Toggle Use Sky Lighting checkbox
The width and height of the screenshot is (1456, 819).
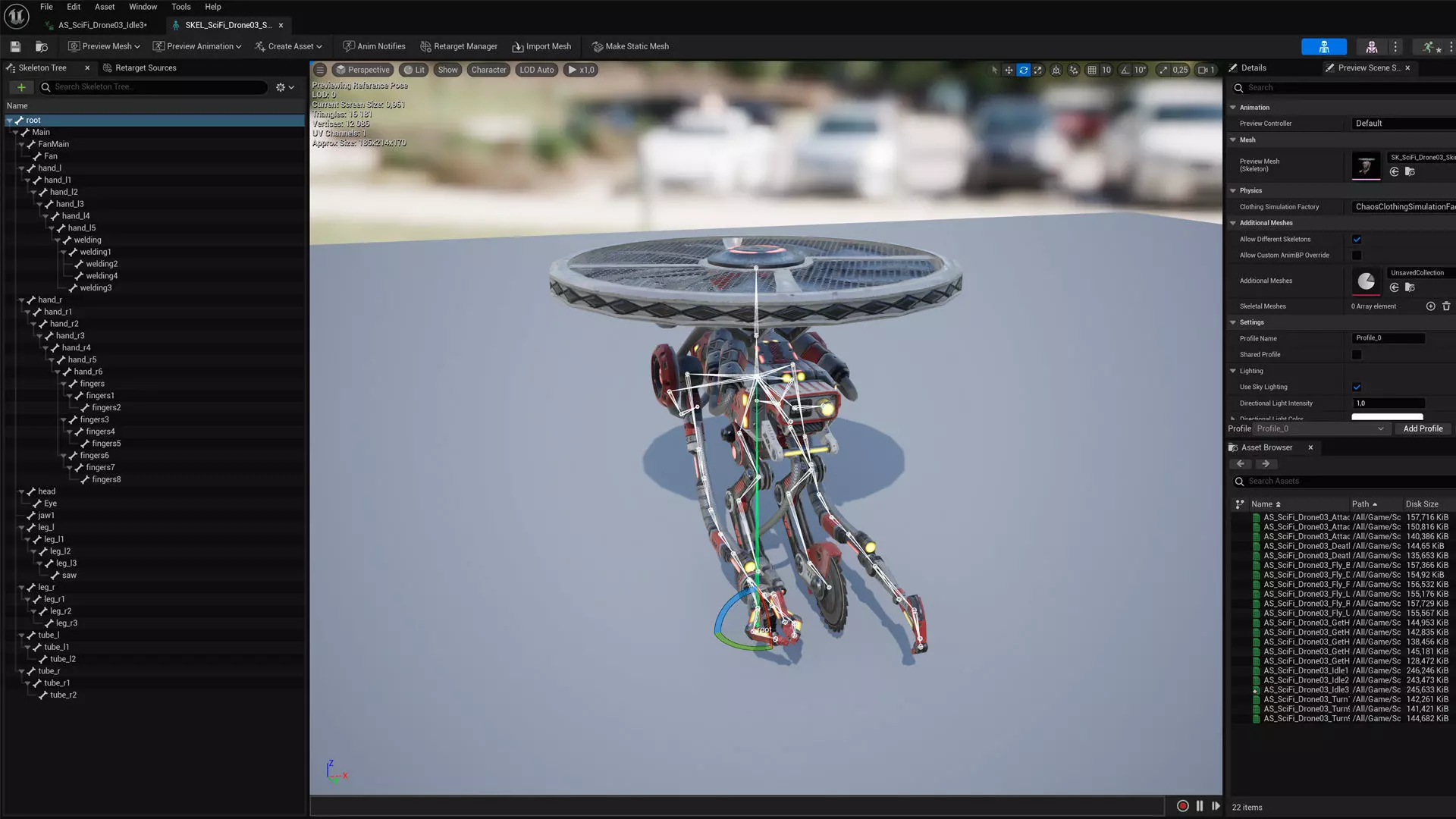coord(1357,388)
